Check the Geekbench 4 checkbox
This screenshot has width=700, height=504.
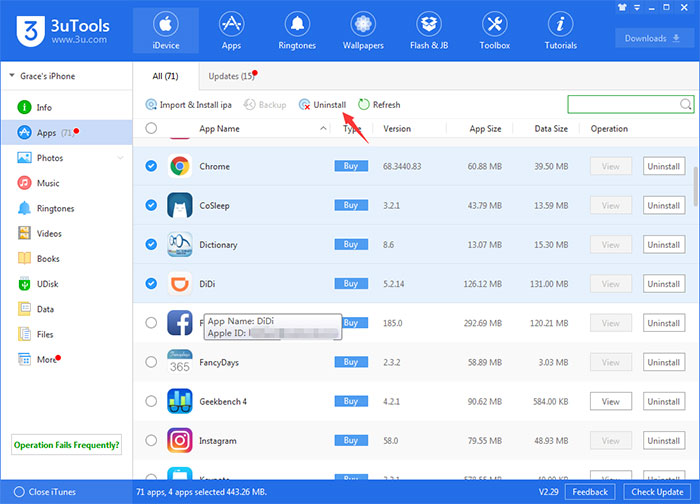pyautogui.click(x=151, y=401)
